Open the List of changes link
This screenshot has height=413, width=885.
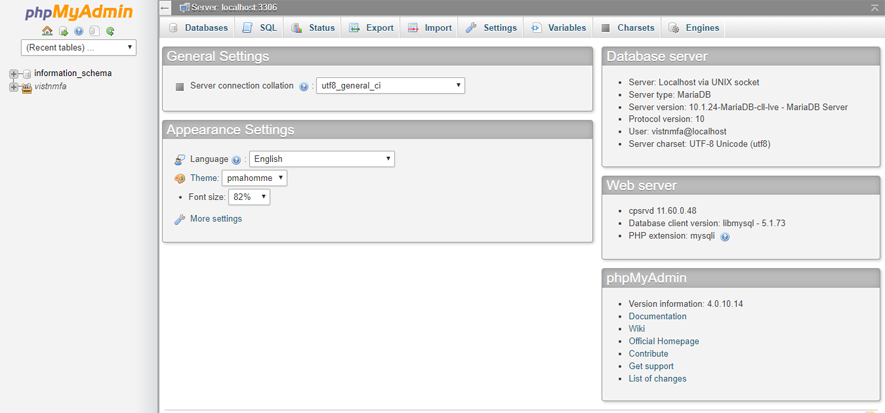(658, 379)
